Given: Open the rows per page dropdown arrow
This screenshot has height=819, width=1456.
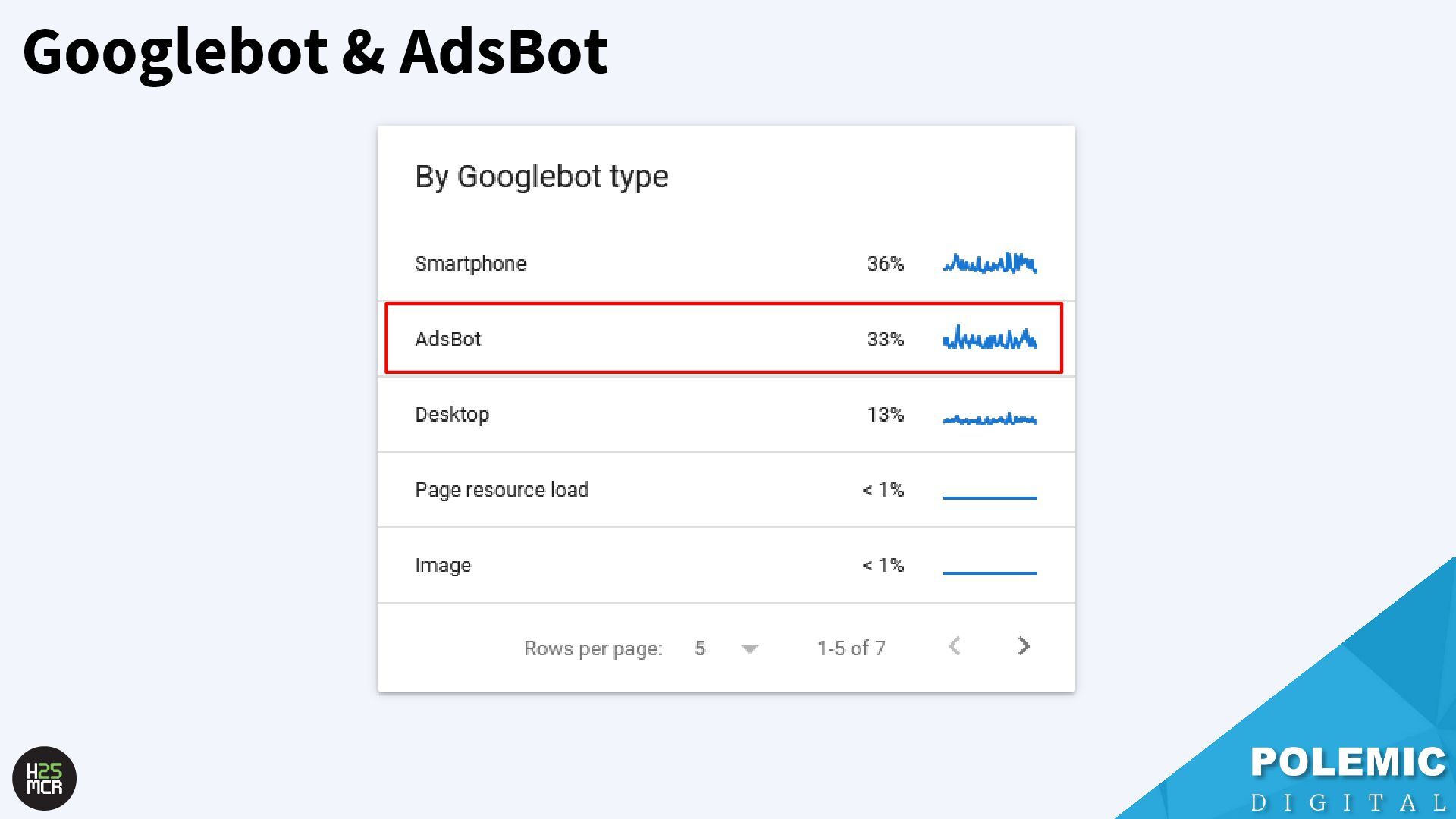Looking at the screenshot, I should pyautogui.click(x=749, y=648).
